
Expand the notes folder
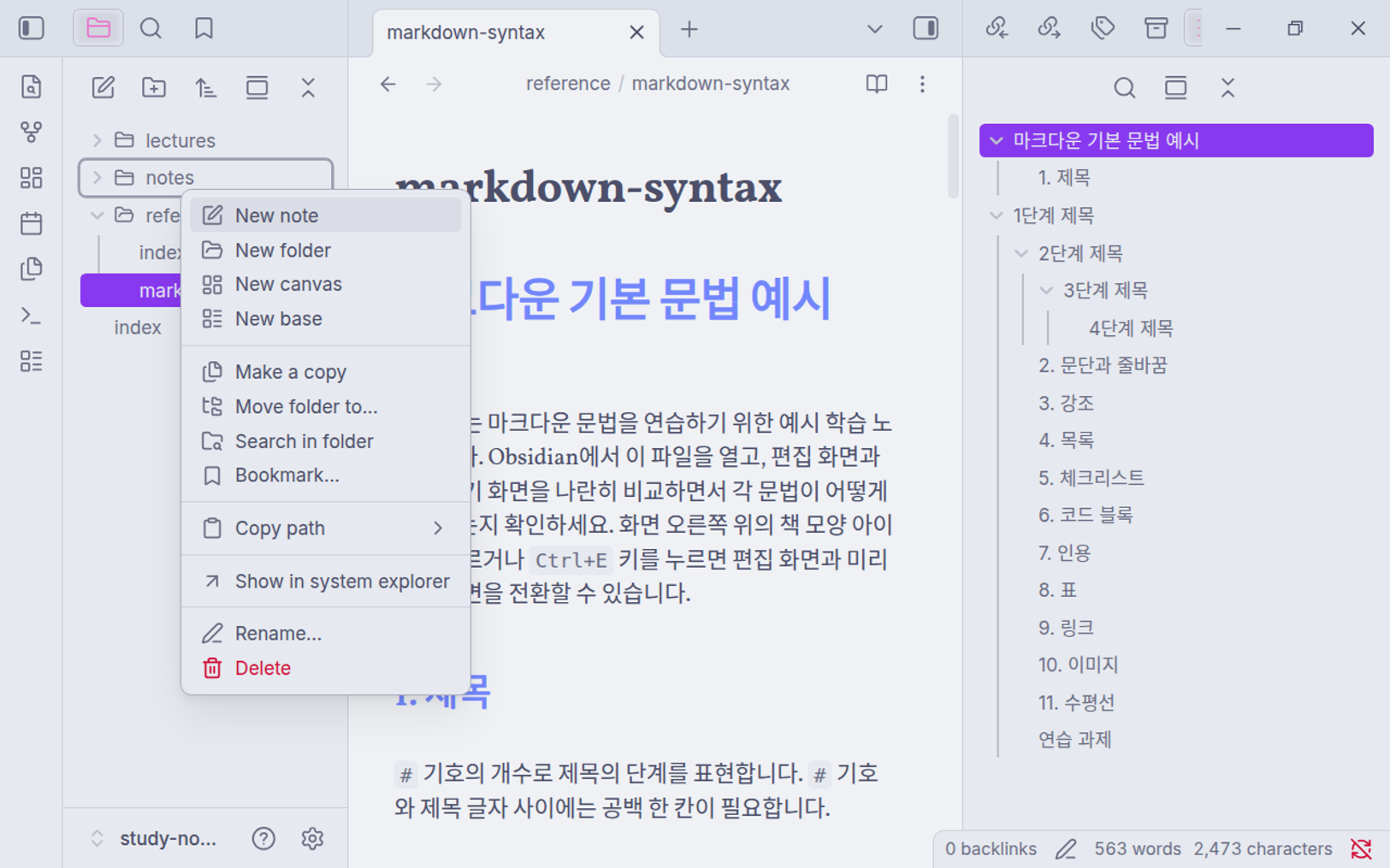(x=97, y=177)
